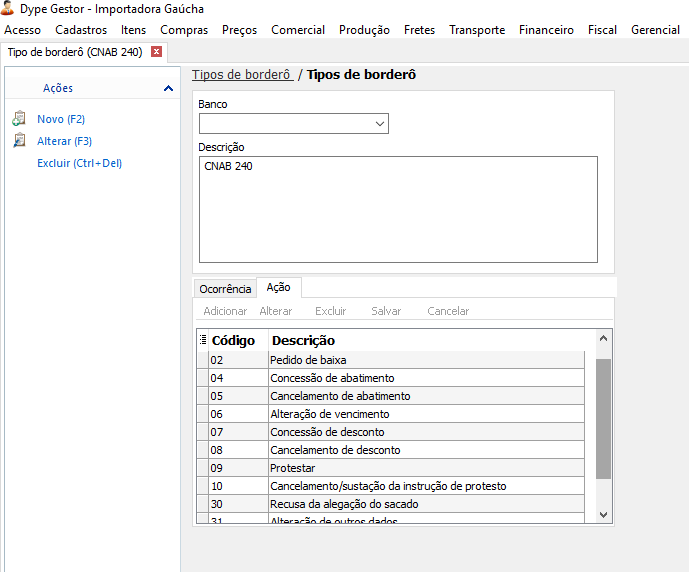
Task: Click the grid scrollbar up arrow
Action: (x=603, y=338)
